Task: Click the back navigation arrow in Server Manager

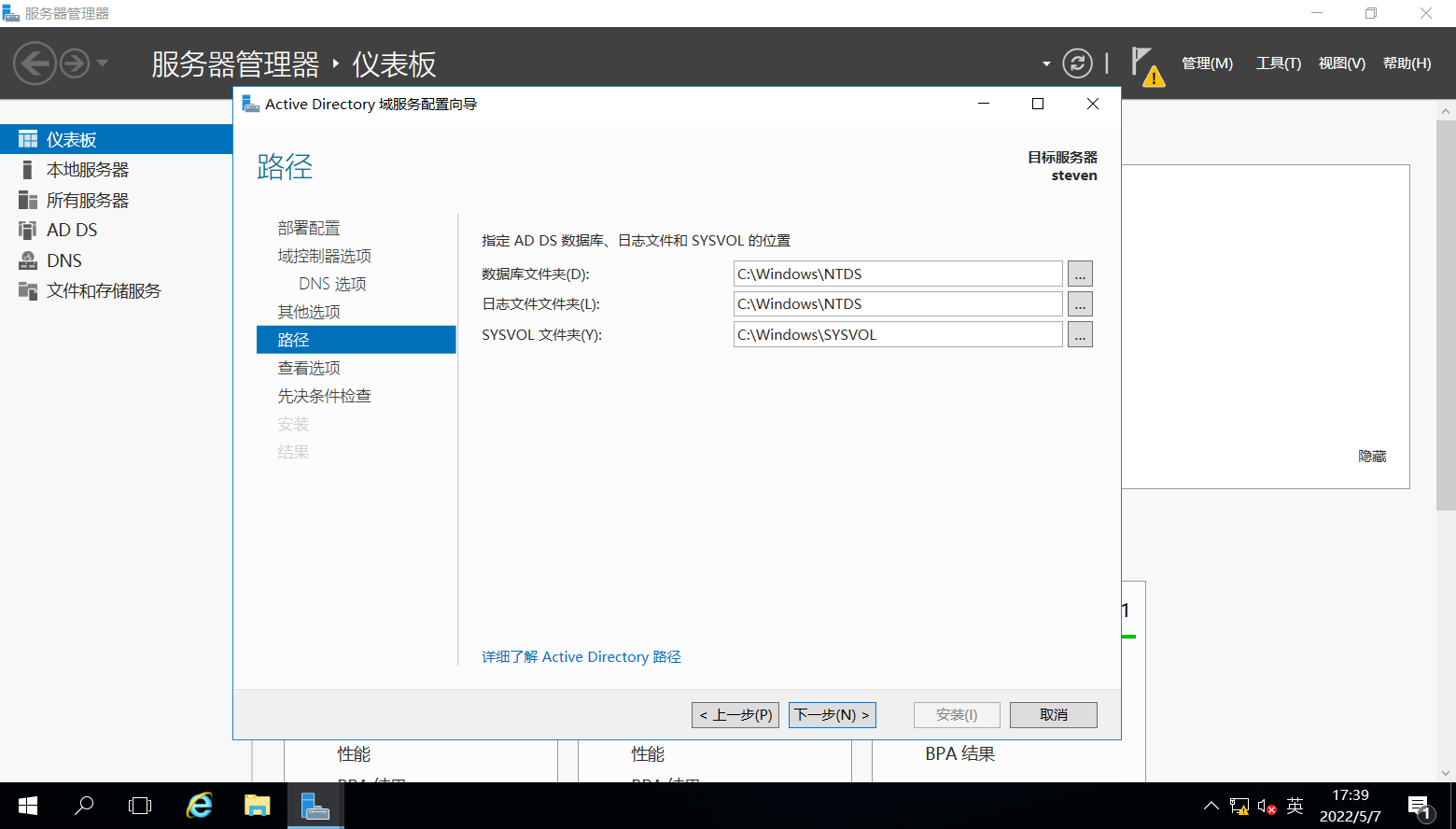Action: click(x=35, y=63)
